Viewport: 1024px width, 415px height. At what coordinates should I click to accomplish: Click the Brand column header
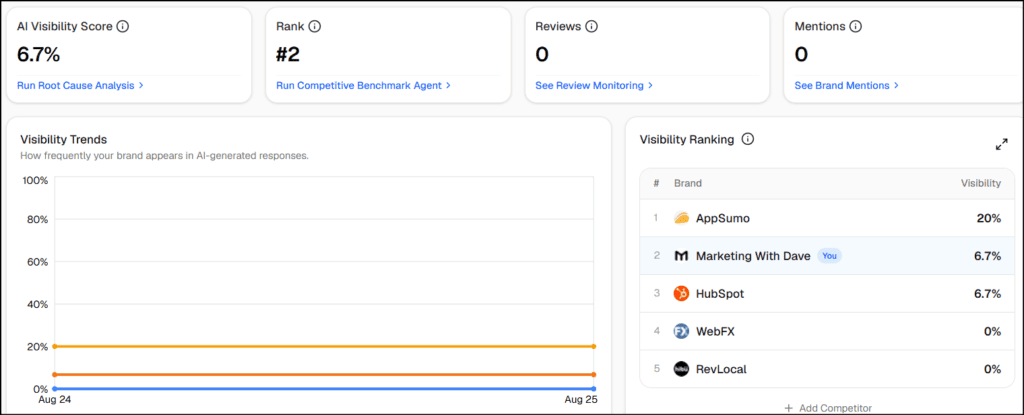(688, 183)
